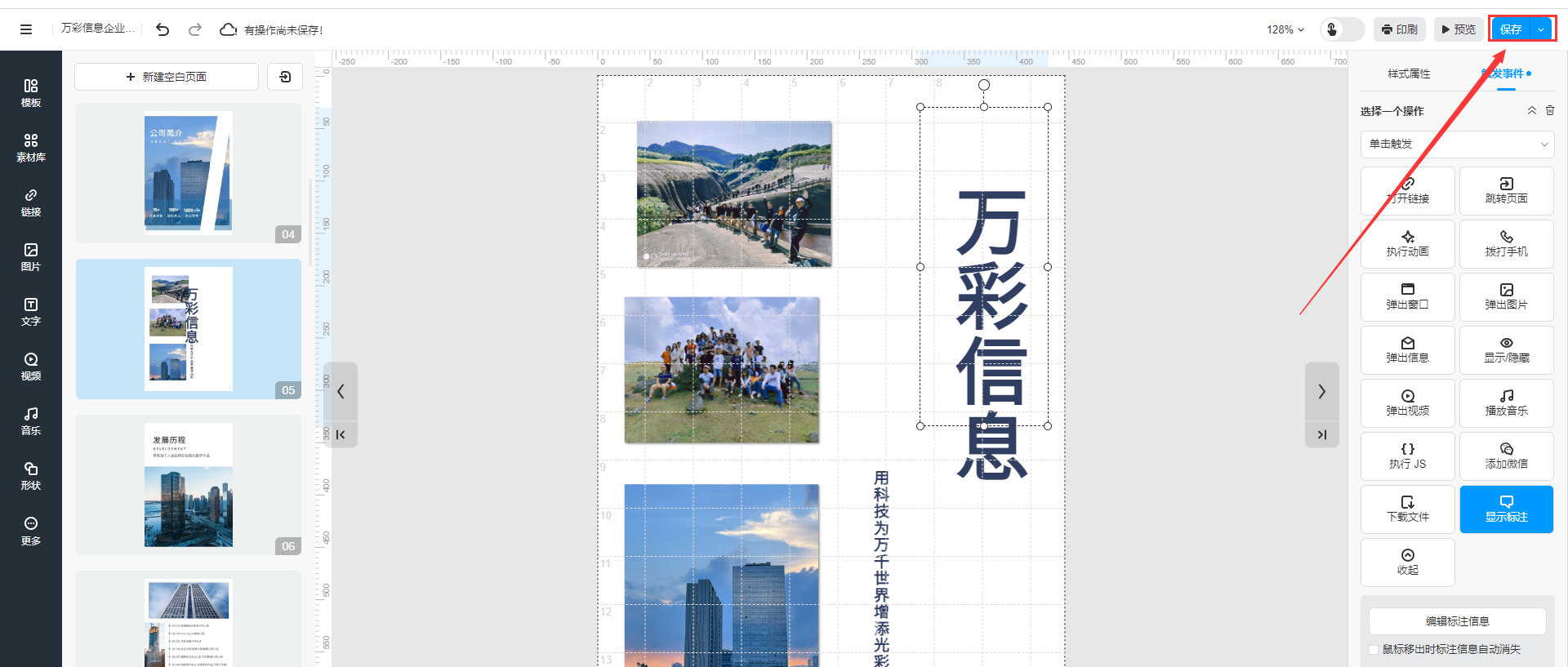Choose the 显示/隐藏 show-hide action

coord(1506,350)
